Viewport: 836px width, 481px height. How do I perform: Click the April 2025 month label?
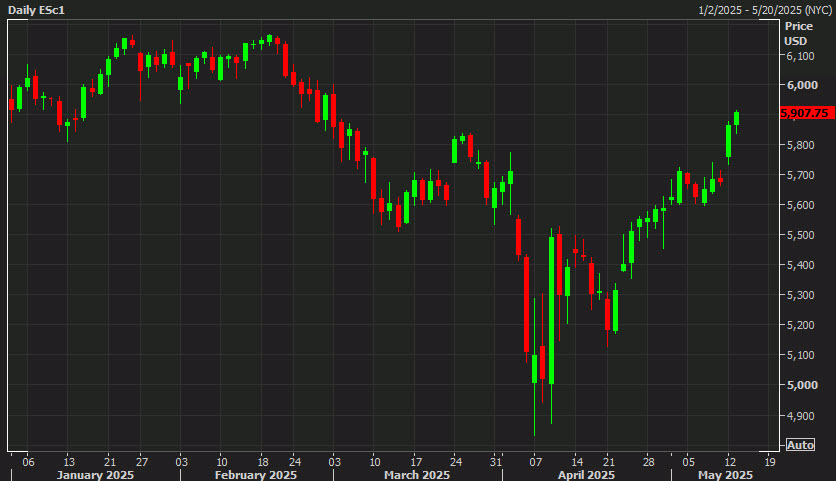click(x=586, y=475)
